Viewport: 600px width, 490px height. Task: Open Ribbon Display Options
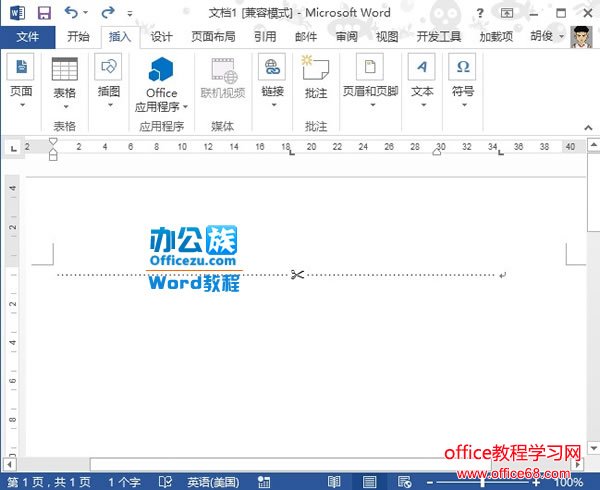tap(507, 13)
